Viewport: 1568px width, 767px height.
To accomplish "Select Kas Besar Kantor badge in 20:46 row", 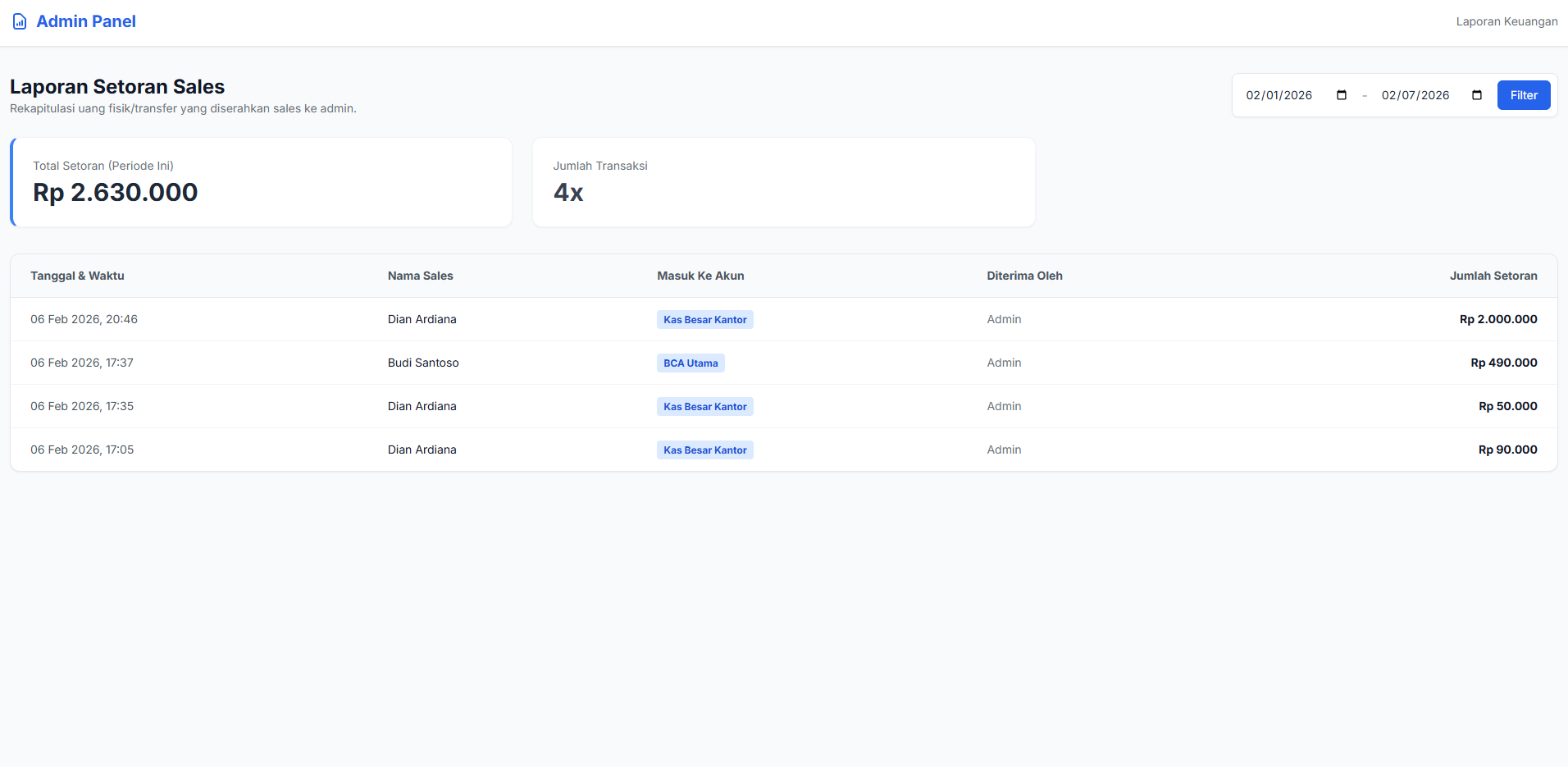I will click(x=704, y=319).
